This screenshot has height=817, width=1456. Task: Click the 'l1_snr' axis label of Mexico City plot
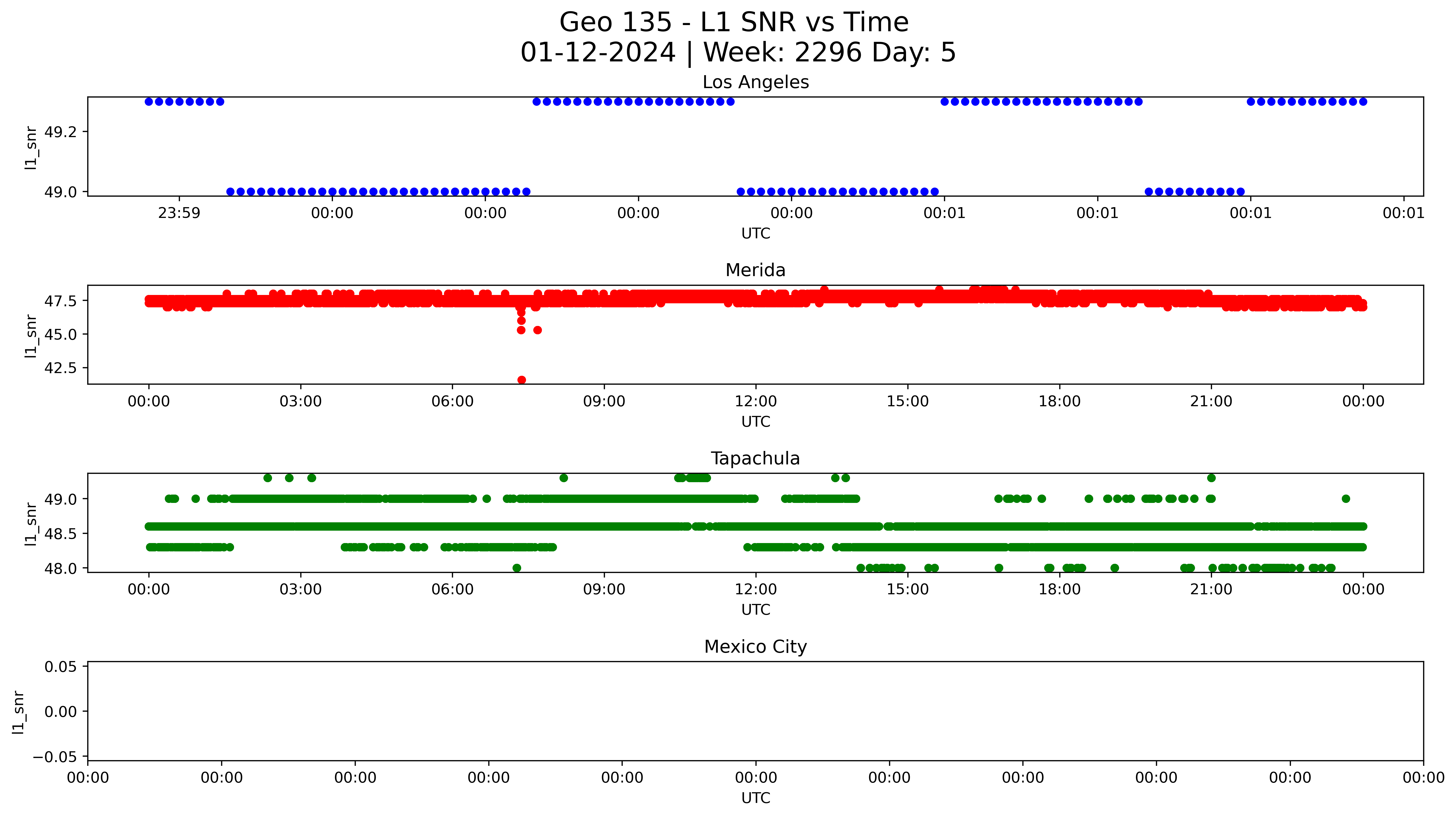[18, 712]
